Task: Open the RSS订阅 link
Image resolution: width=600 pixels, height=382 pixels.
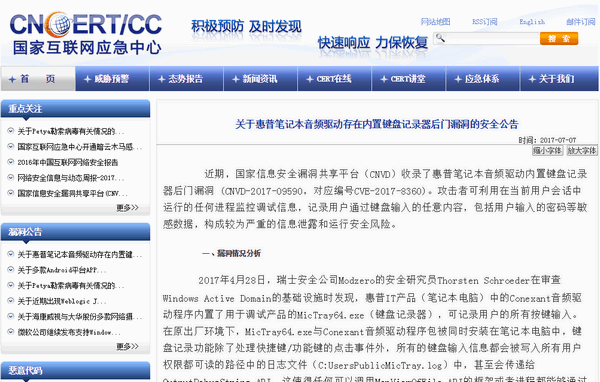Action: 484,22
